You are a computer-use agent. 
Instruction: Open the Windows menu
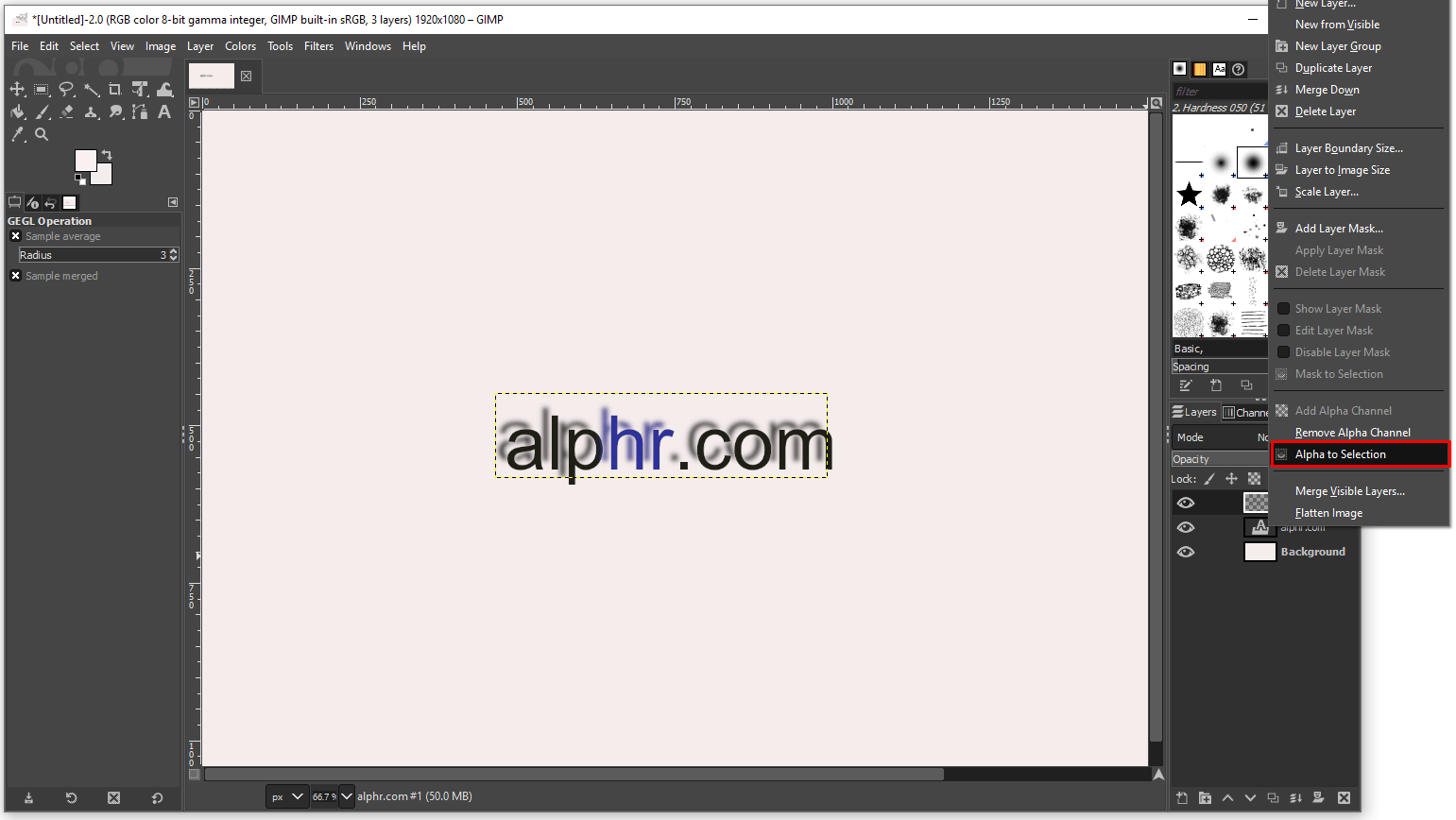pyautogui.click(x=368, y=46)
